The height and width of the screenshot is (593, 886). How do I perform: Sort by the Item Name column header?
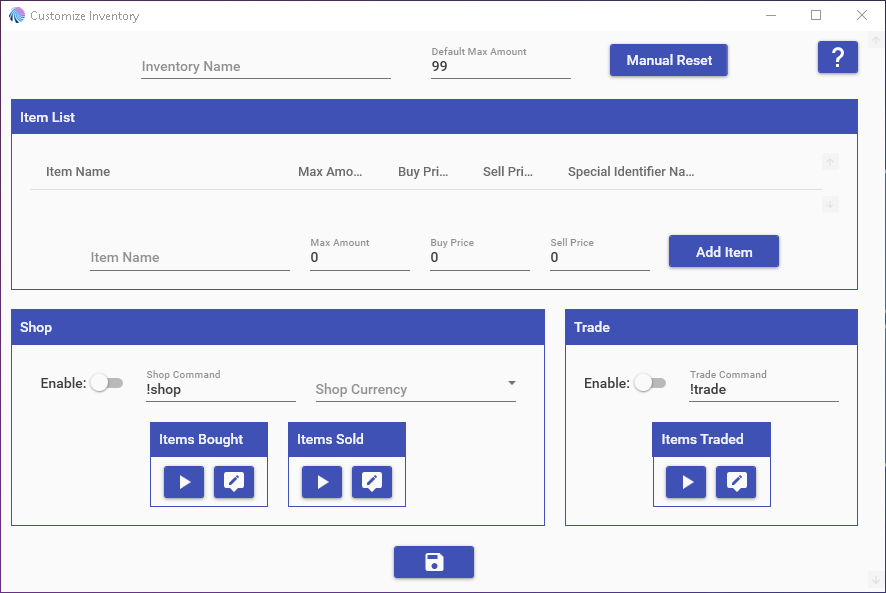point(78,172)
